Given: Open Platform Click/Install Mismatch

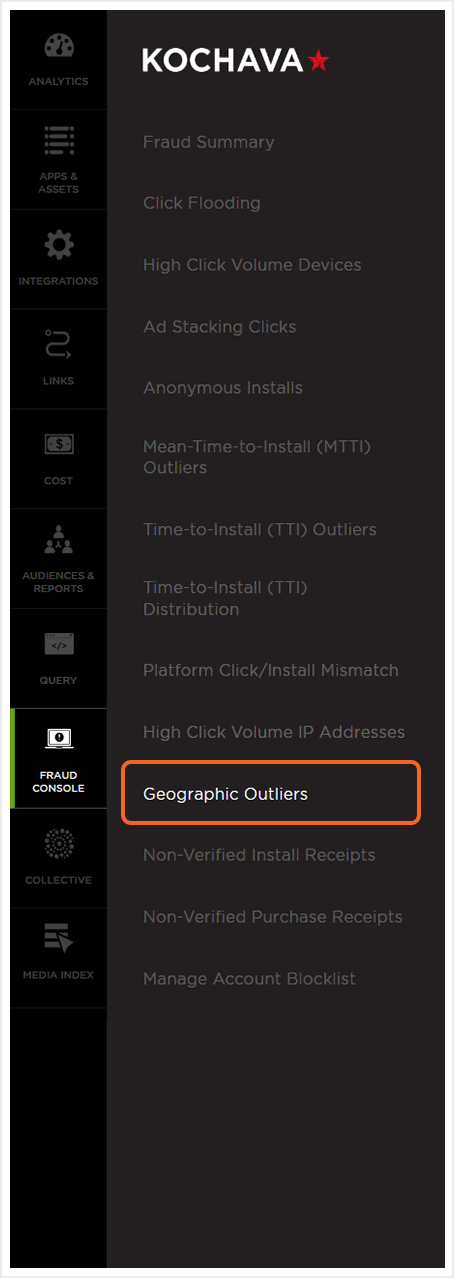Looking at the screenshot, I should pyautogui.click(x=270, y=670).
